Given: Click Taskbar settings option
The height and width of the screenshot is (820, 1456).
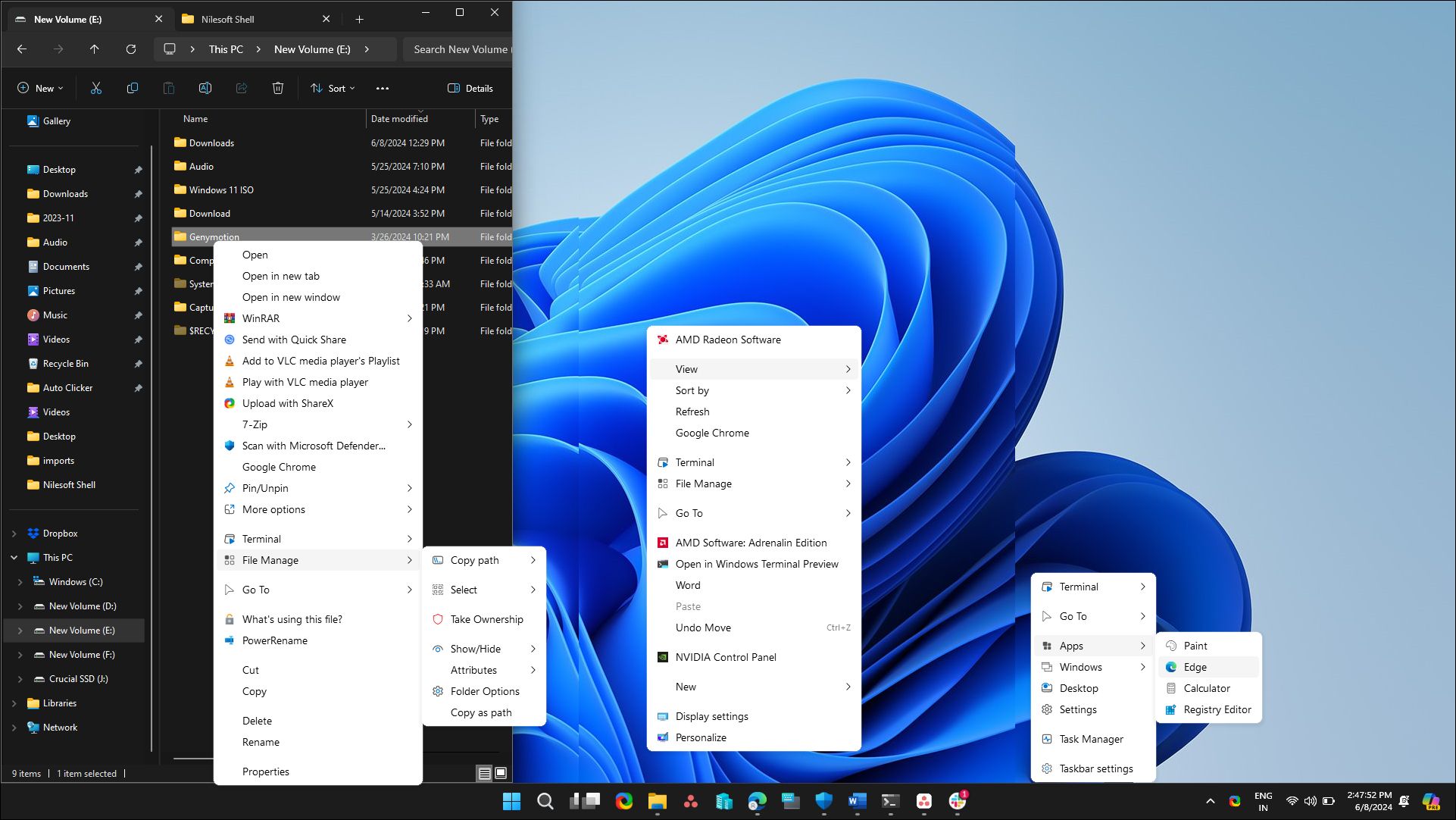Looking at the screenshot, I should click(1095, 767).
